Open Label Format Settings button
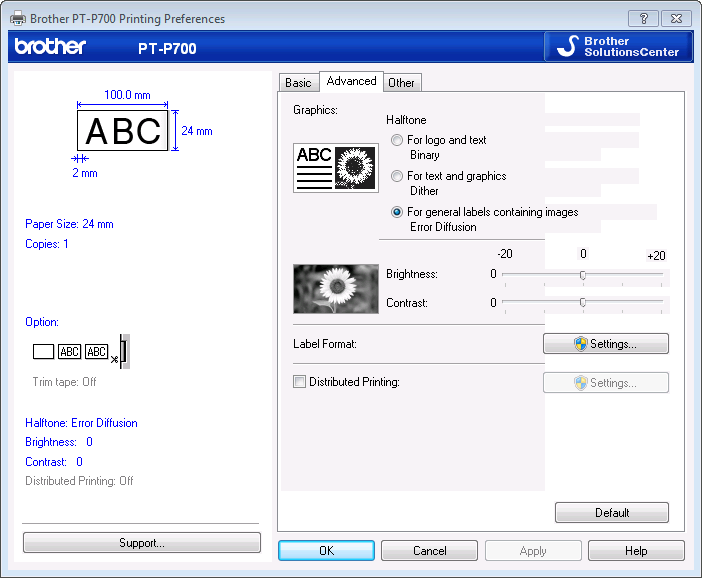702x578 pixels. coord(606,344)
